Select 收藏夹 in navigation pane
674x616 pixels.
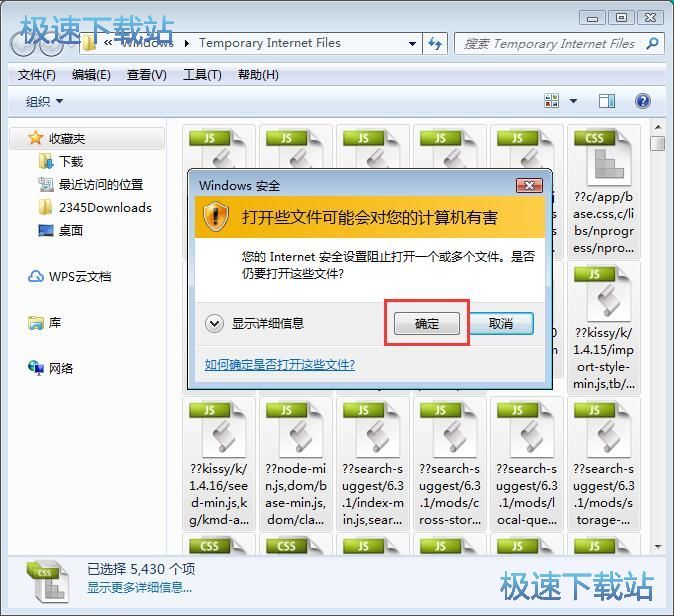tap(87, 138)
